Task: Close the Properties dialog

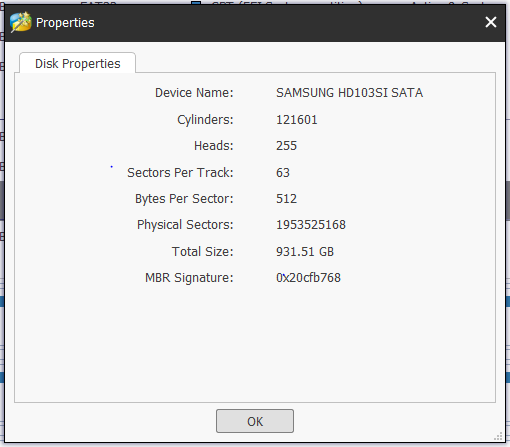Action: tap(491, 22)
